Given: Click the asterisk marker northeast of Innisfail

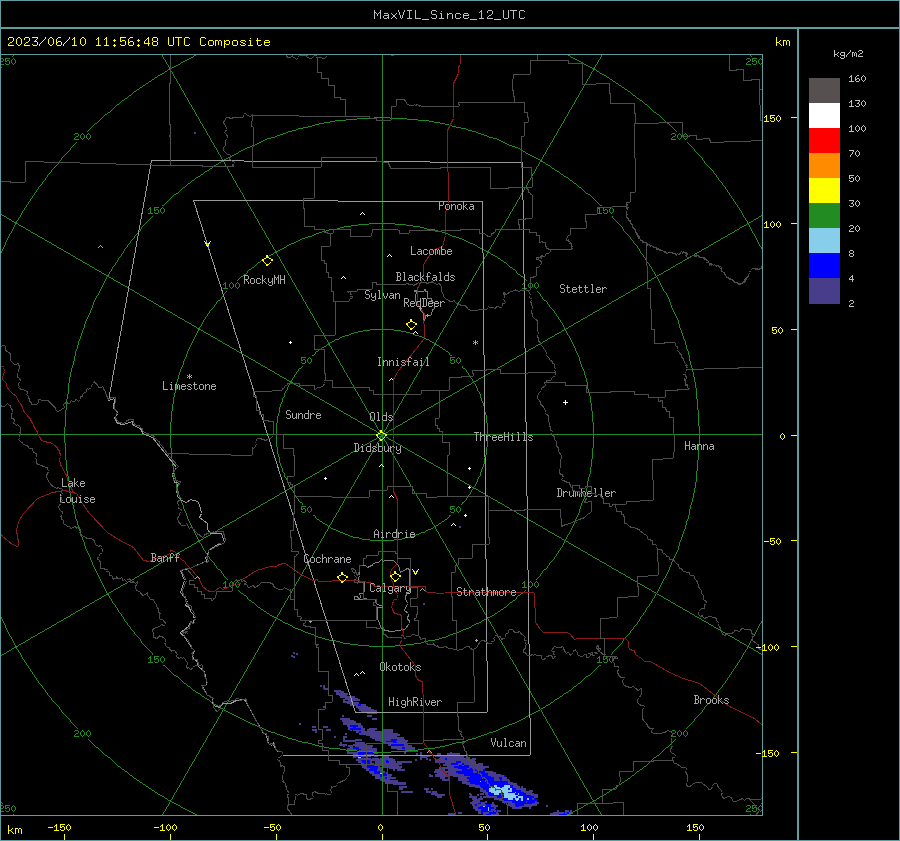Looking at the screenshot, I should coord(475,343).
